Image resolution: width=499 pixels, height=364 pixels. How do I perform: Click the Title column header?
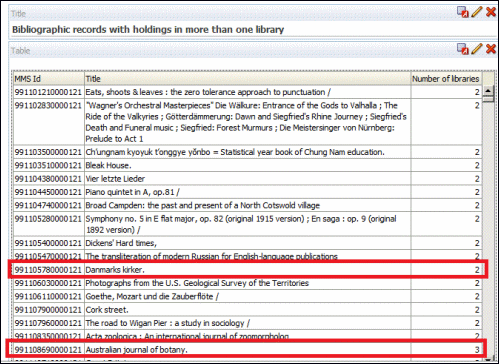[x=248, y=79]
